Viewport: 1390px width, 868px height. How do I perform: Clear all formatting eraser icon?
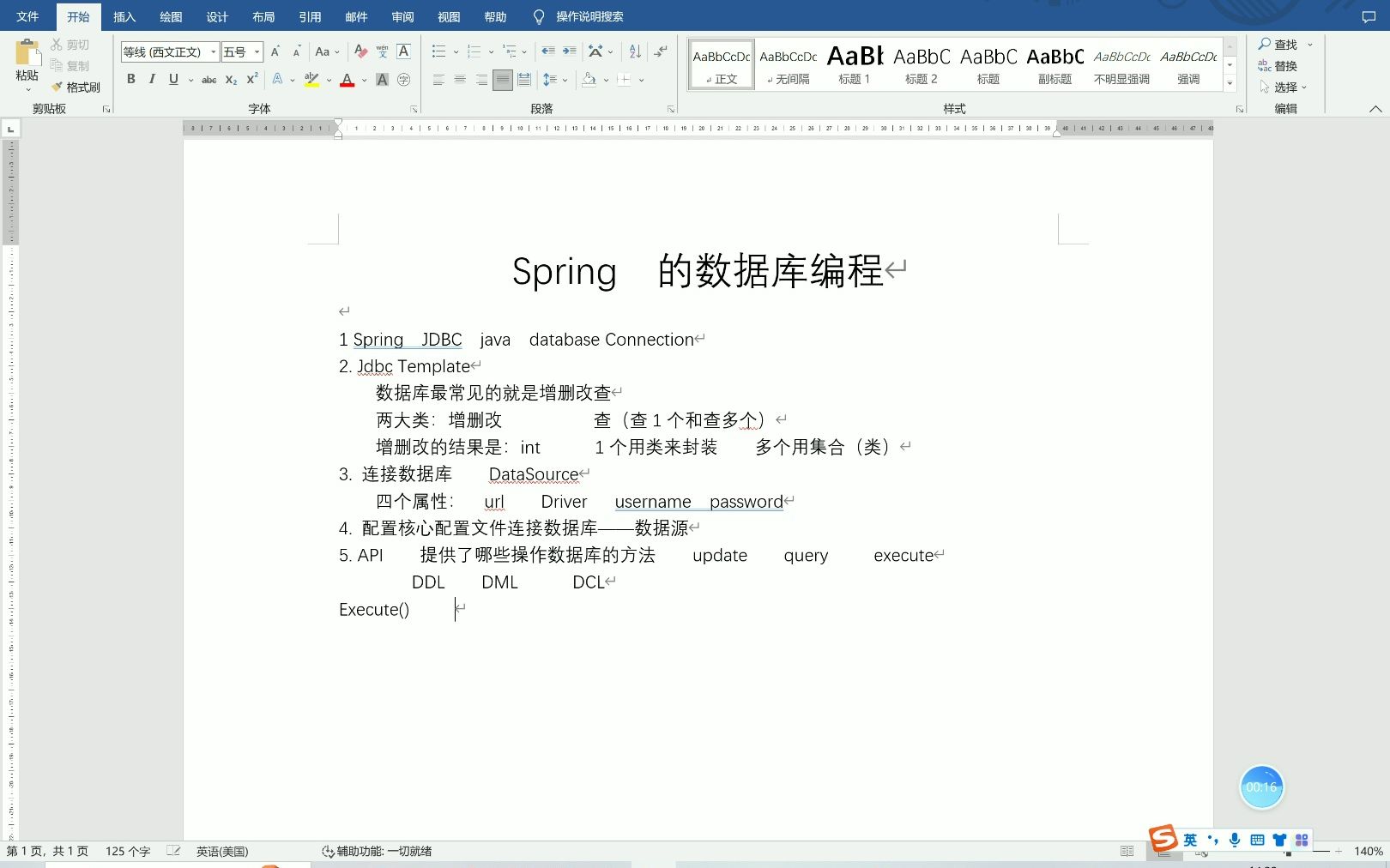pos(360,51)
